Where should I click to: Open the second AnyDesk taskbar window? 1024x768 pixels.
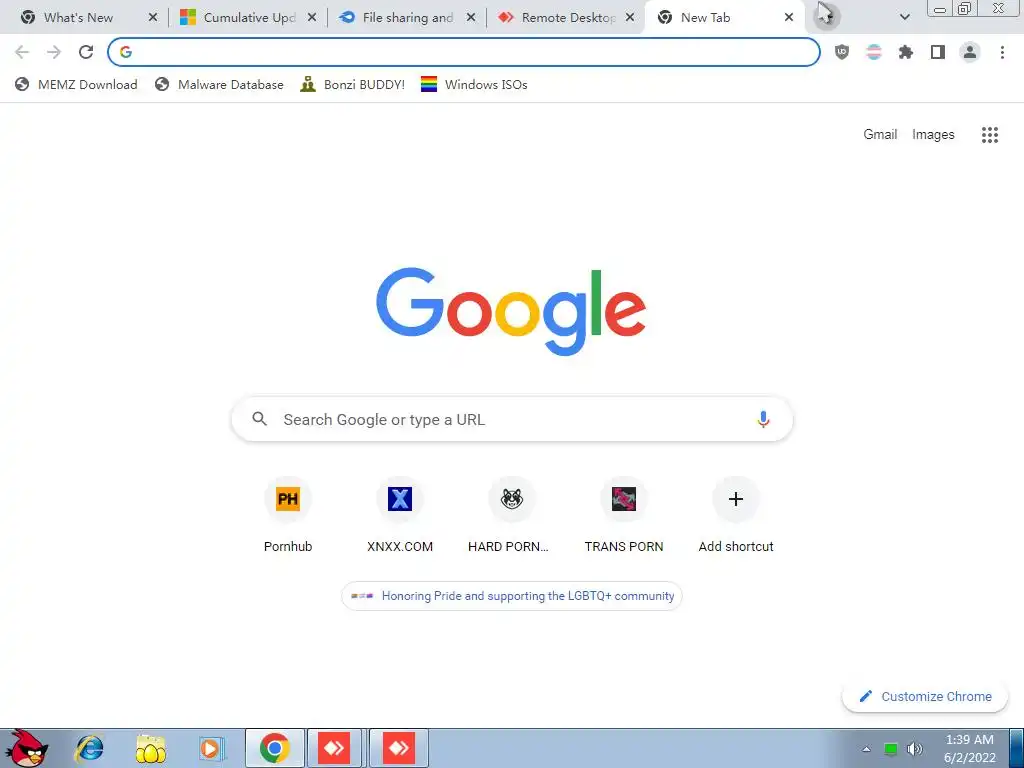coord(398,748)
